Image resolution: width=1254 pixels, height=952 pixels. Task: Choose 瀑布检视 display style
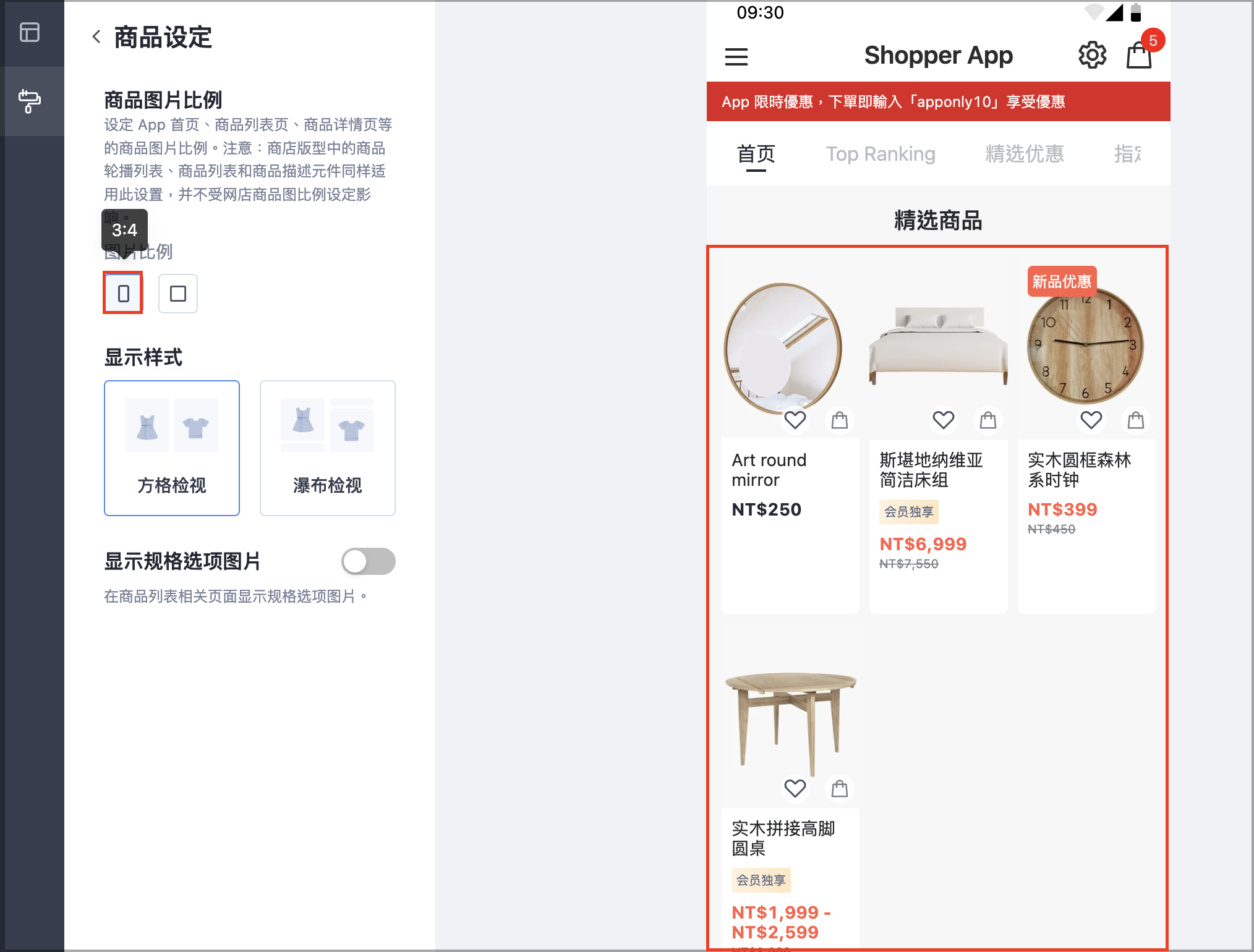328,448
